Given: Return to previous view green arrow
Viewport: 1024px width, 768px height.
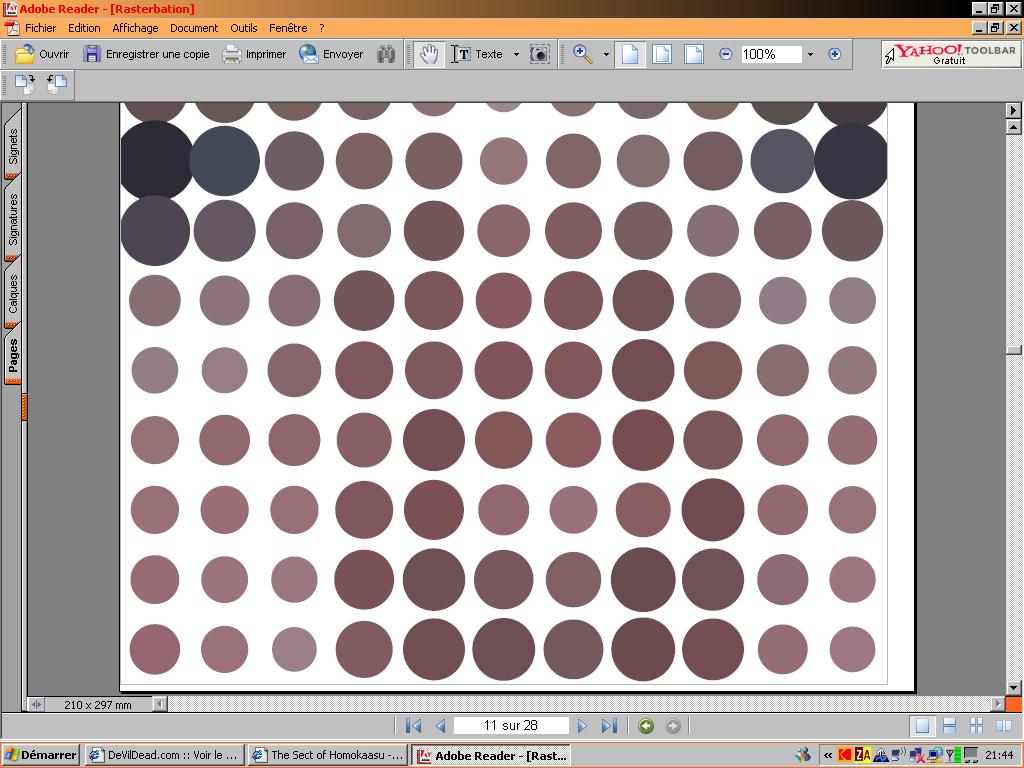Looking at the screenshot, I should pyautogui.click(x=646, y=726).
